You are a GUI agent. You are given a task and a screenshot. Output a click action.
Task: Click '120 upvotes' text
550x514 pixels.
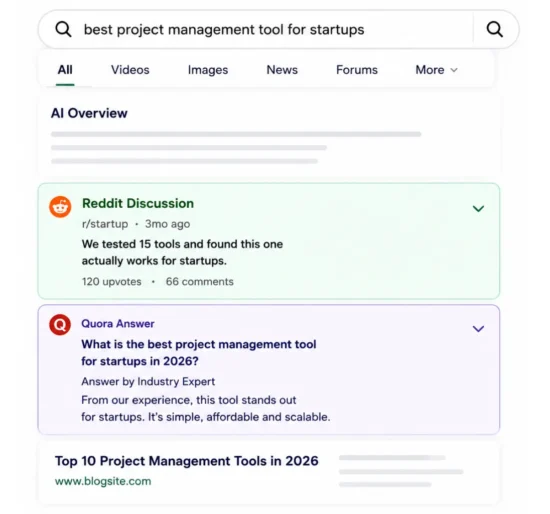point(112,281)
